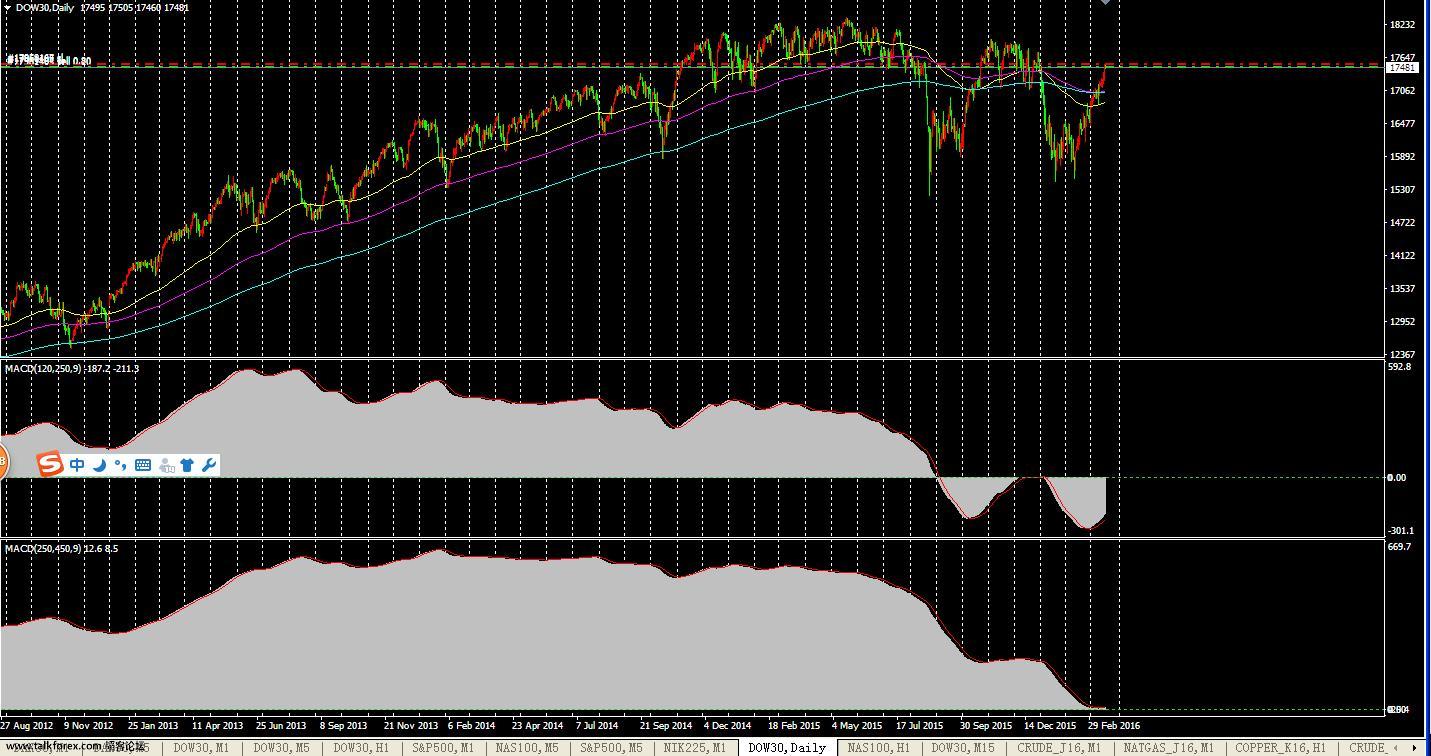Click the 14 Dec 2015 date label
This screenshot has height=756, width=1431.
1050,726
